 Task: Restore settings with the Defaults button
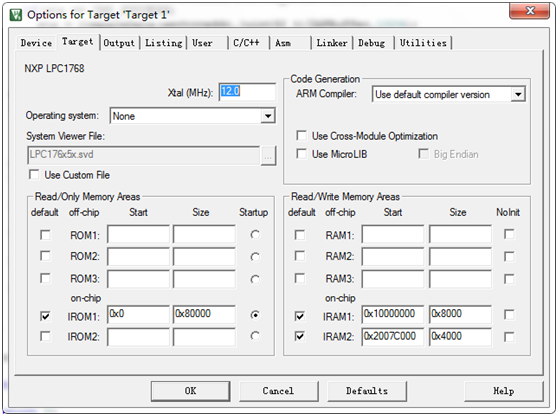(367, 391)
